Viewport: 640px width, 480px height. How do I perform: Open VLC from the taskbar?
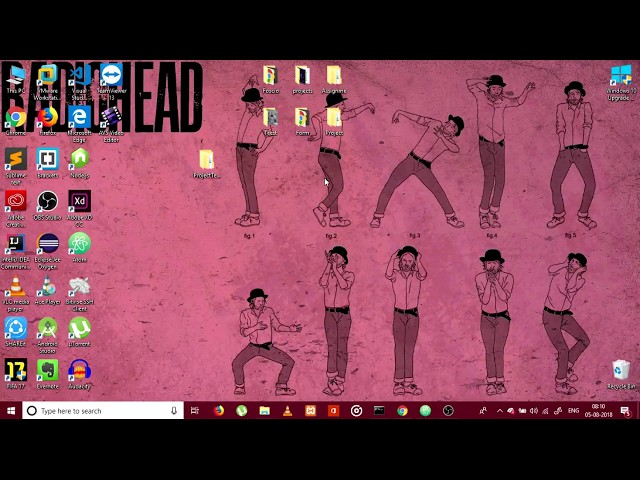pyautogui.click(x=287, y=411)
